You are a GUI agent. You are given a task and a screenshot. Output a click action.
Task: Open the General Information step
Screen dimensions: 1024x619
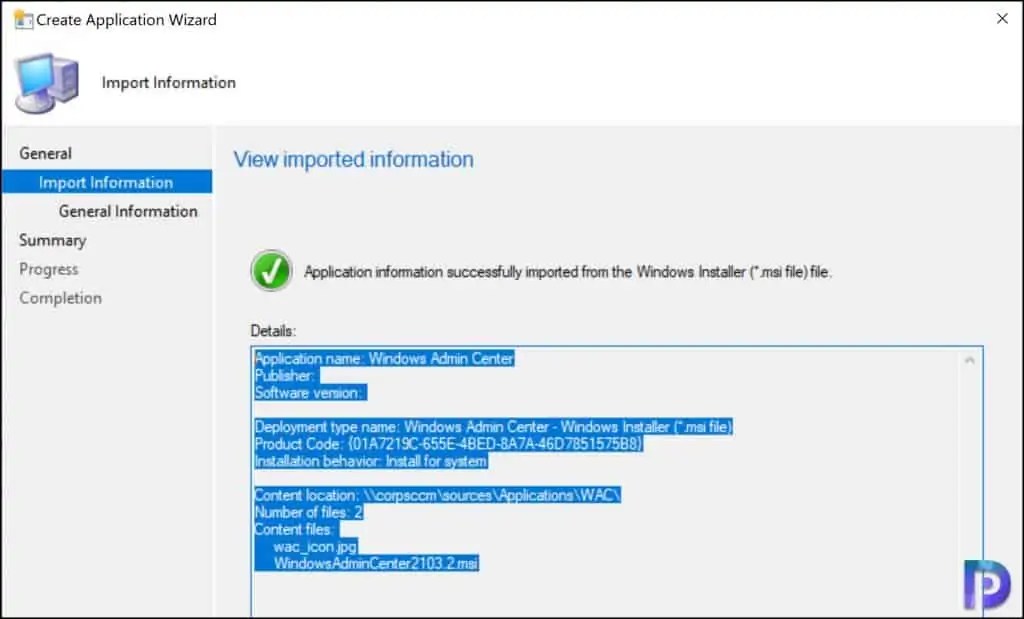pyautogui.click(x=128, y=211)
